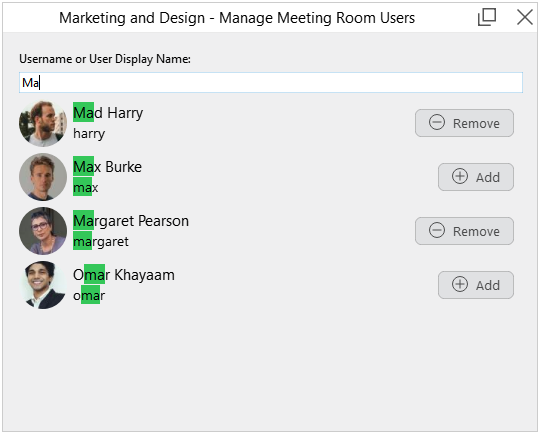The image size is (540, 435).
Task: Remove Mad Harry from the meeting room
Action: (x=464, y=123)
